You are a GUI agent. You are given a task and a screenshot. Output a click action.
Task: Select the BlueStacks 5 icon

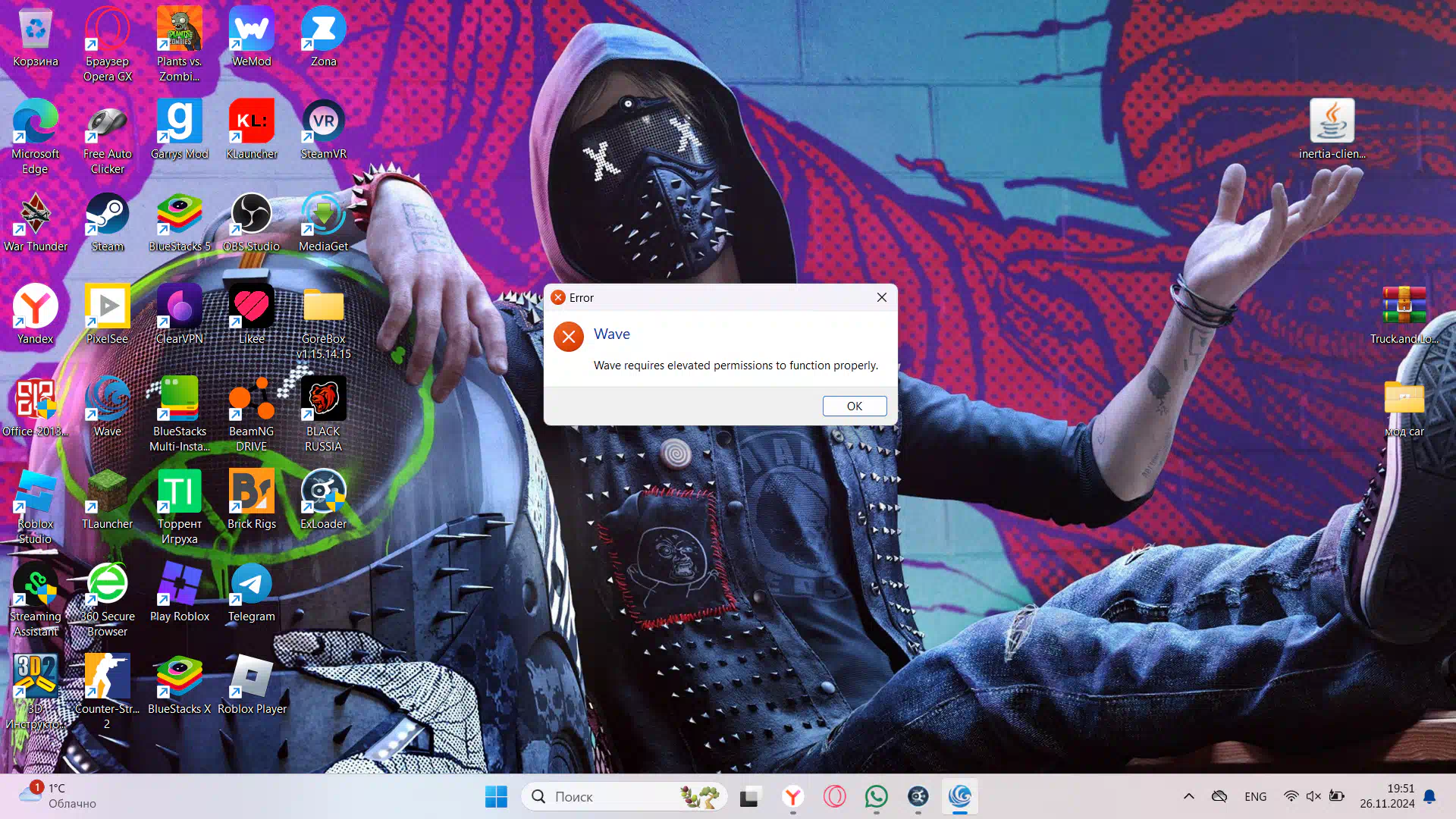coord(180,221)
